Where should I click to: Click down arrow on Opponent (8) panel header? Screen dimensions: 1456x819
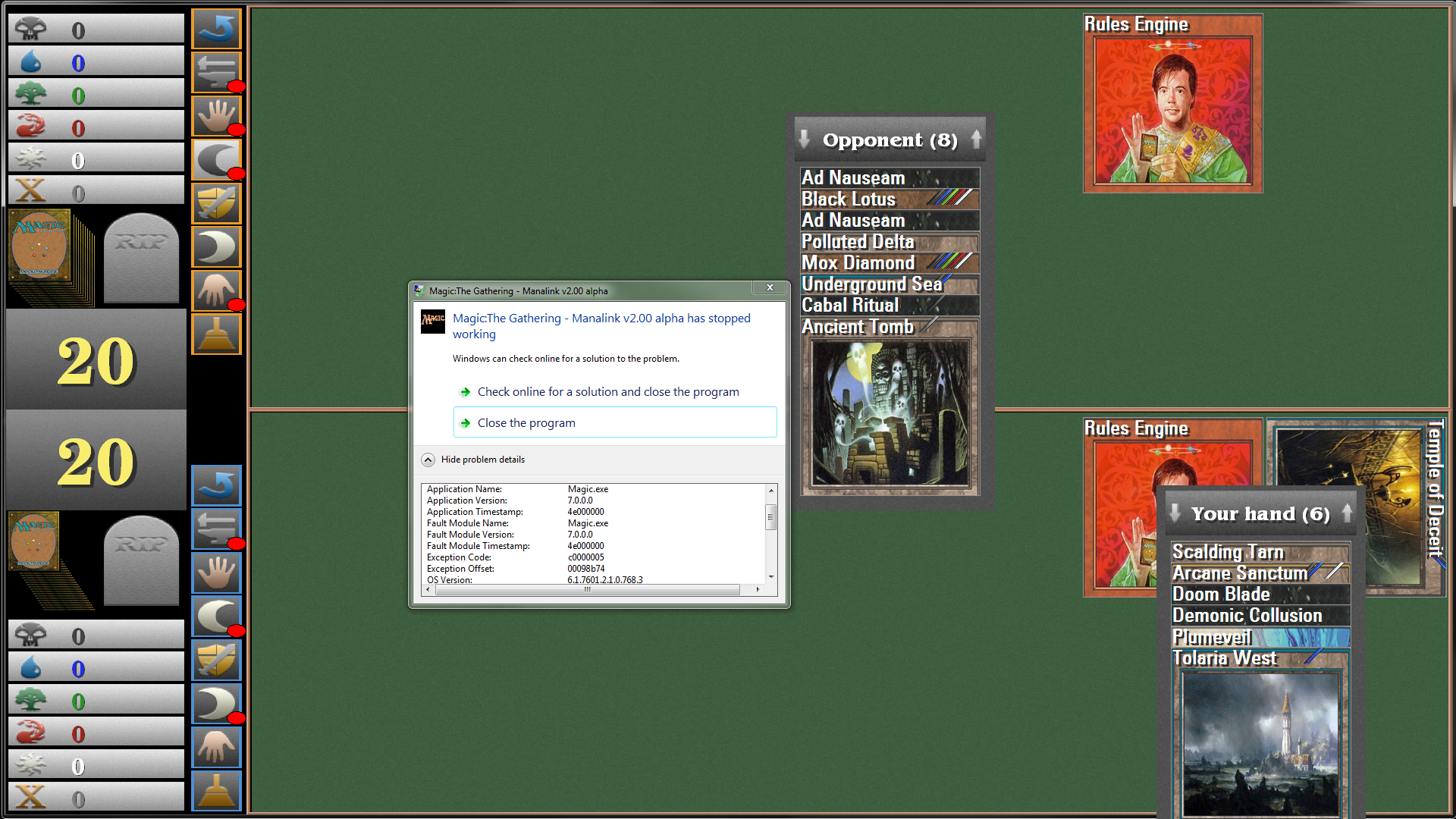[x=805, y=140]
